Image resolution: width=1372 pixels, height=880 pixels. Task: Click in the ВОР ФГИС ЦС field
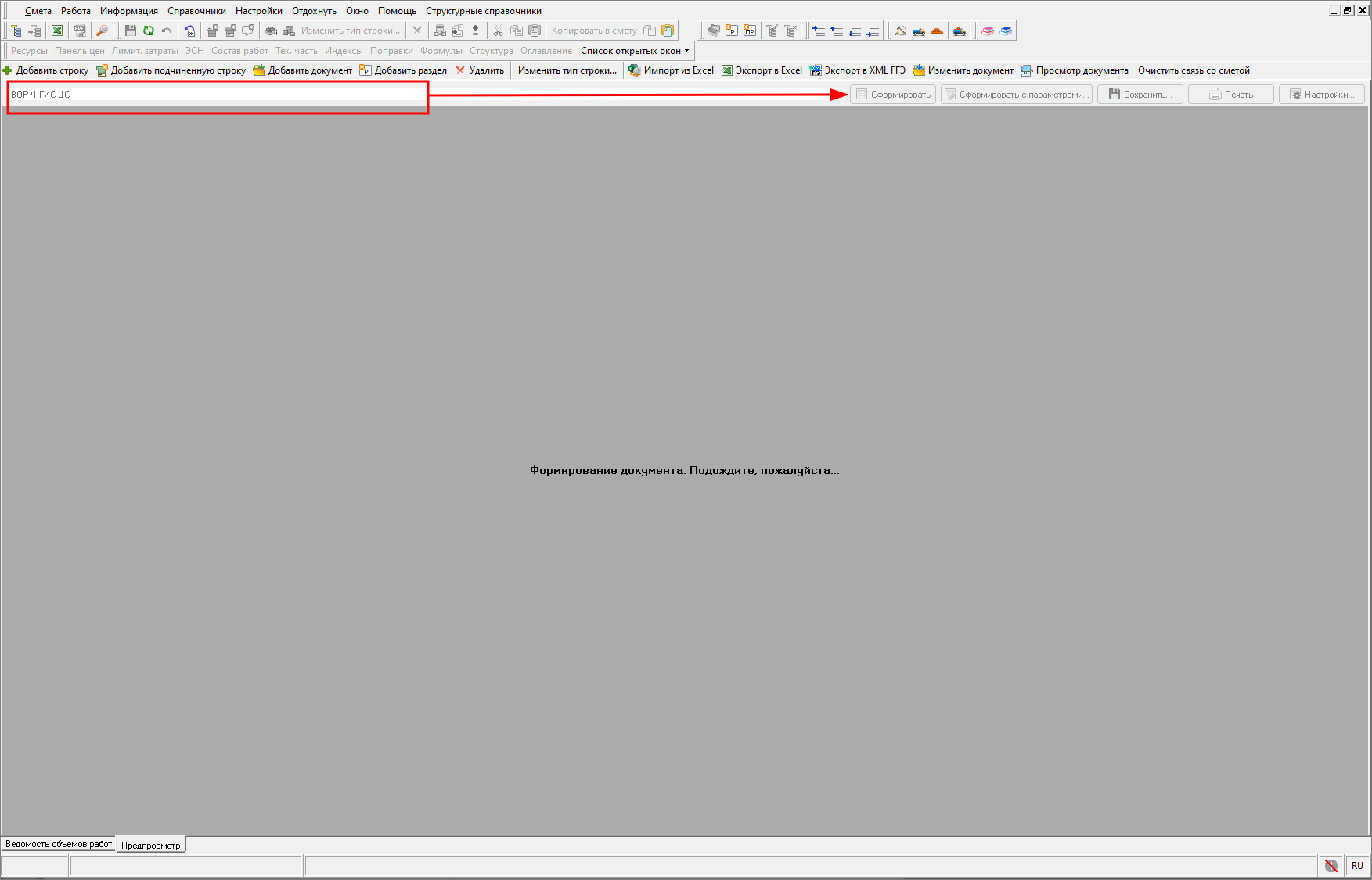tap(217, 95)
